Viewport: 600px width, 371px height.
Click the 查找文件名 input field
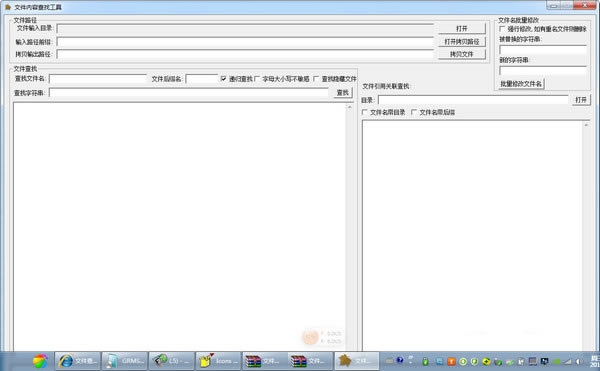[98, 79]
